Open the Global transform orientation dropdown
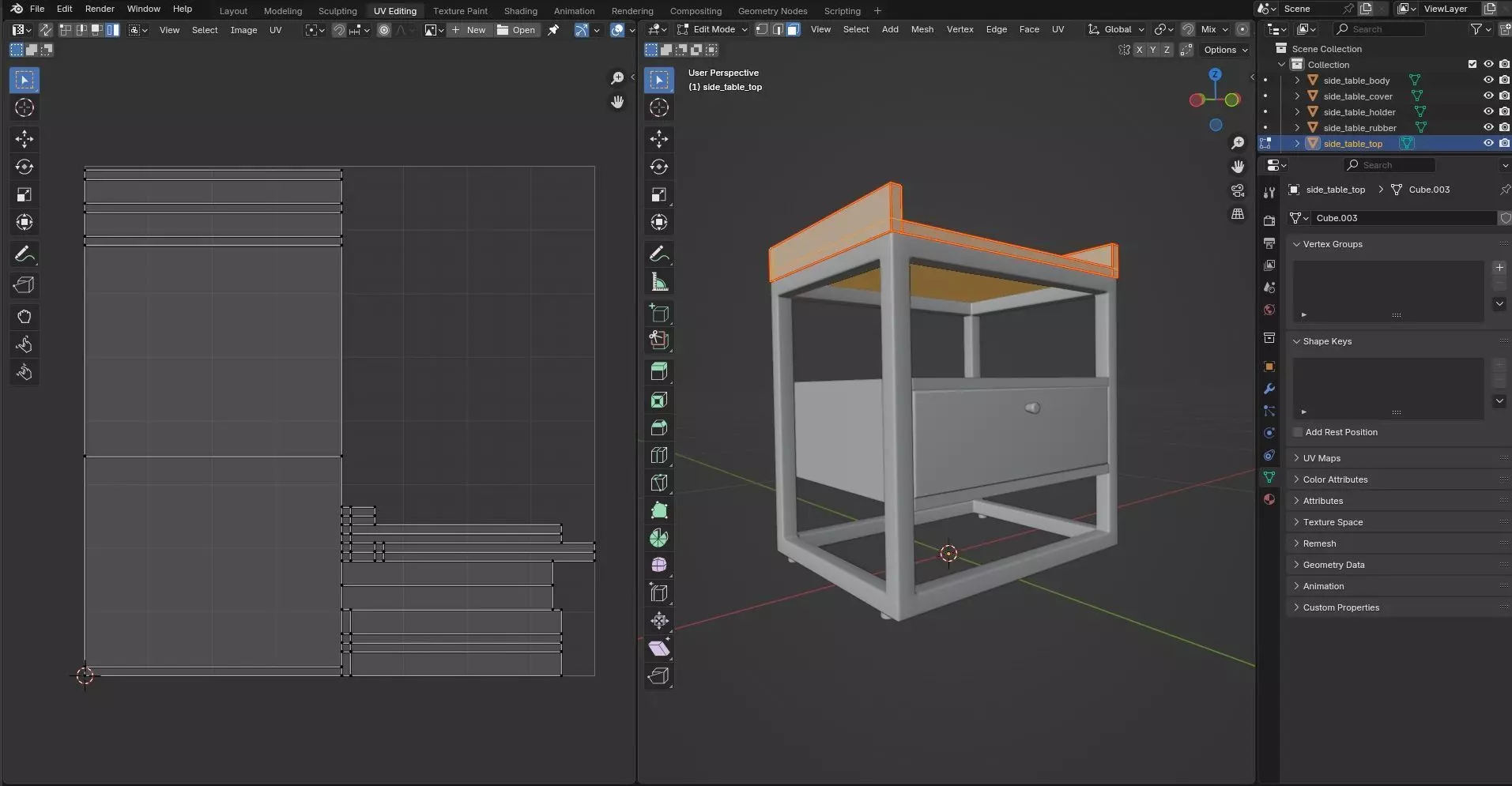 coord(1116,29)
